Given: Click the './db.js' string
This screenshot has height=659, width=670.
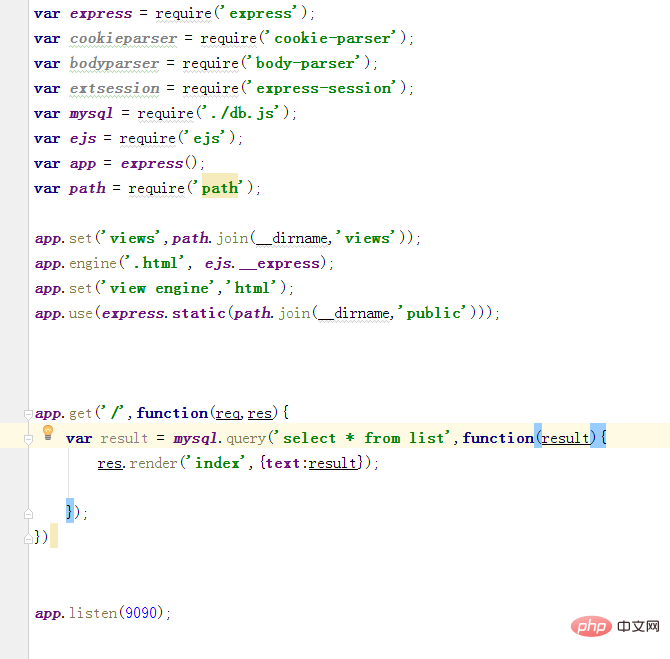Looking at the screenshot, I should pyautogui.click(x=242, y=113).
